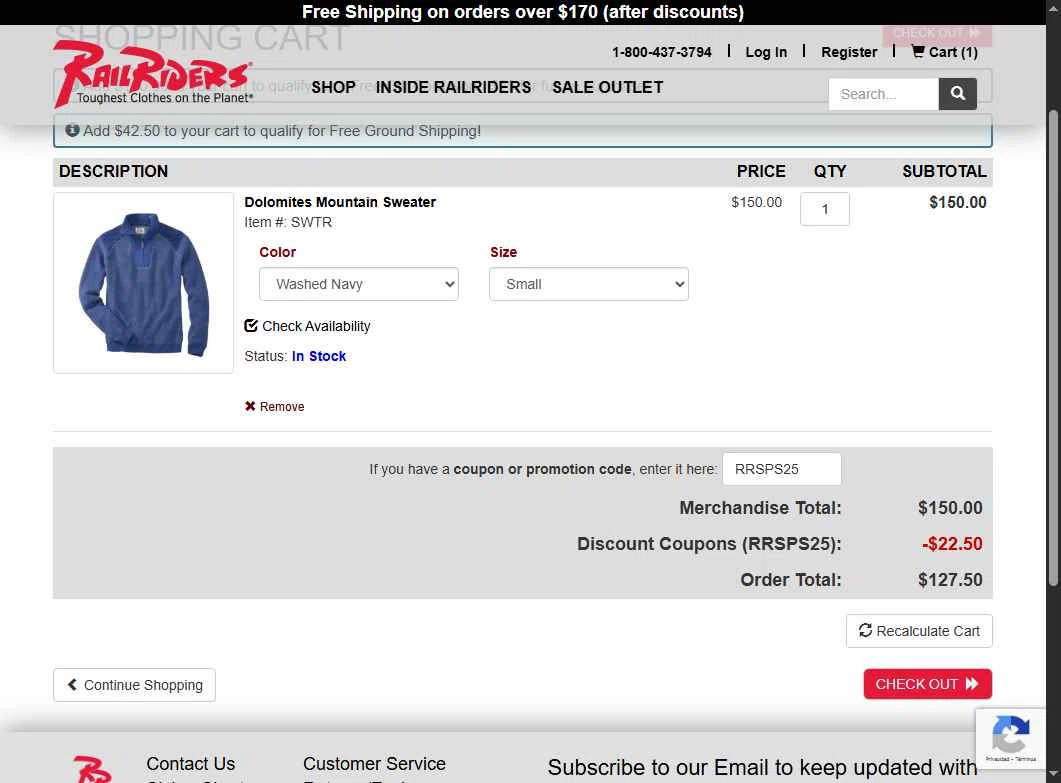Click the Recalculate Cart button

coord(919,631)
